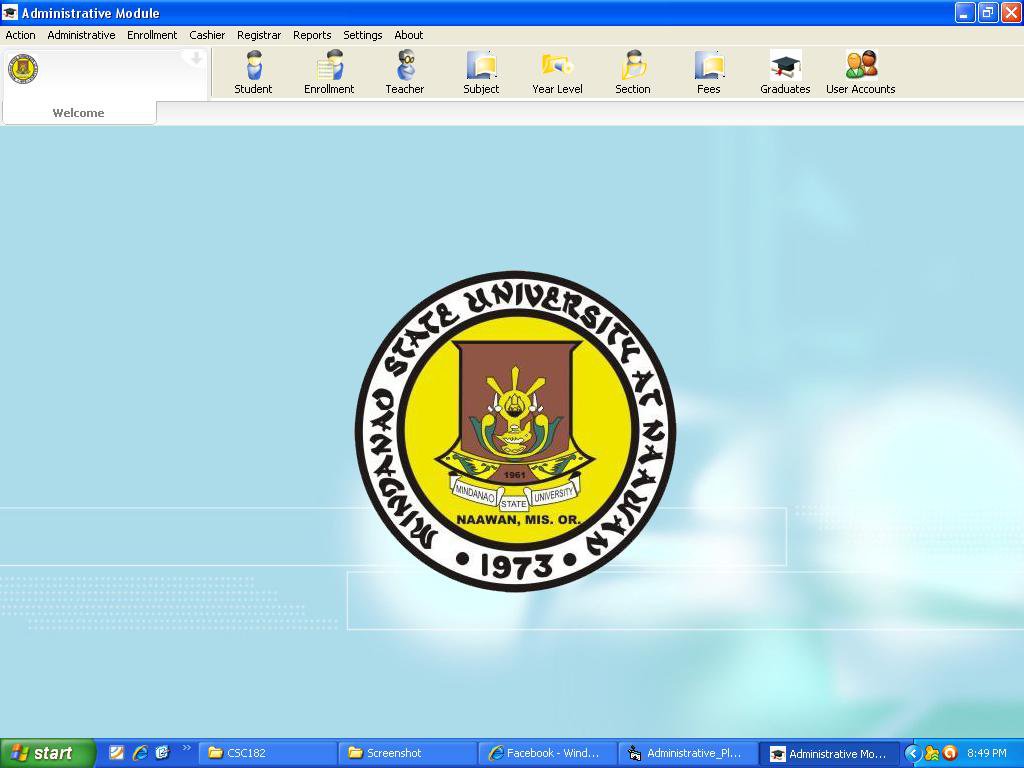Open the Administrative menu
1024x768 pixels.
click(x=81, y=35)
